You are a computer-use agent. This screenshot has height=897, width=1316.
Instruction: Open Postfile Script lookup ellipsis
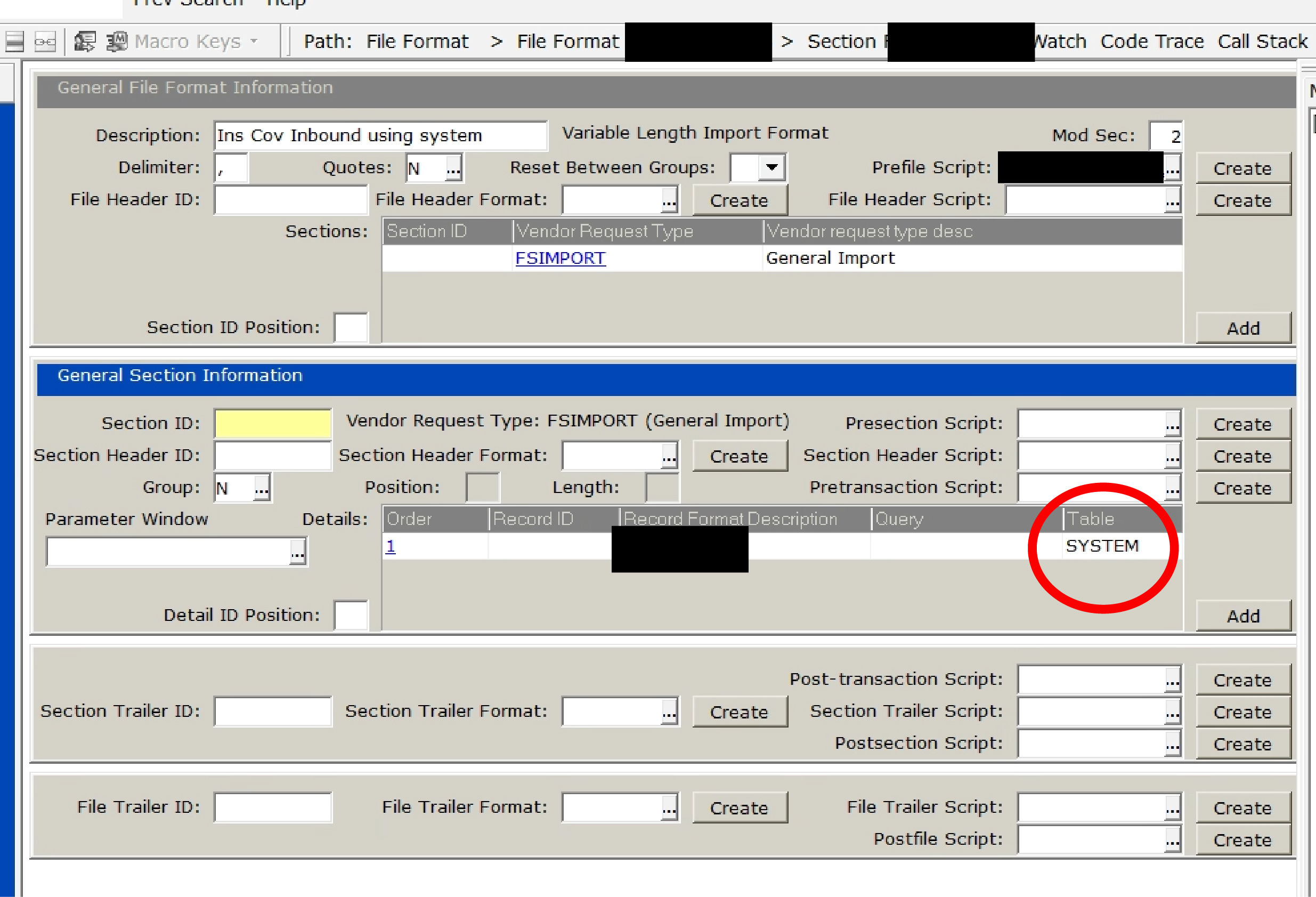coord(1173,840)
